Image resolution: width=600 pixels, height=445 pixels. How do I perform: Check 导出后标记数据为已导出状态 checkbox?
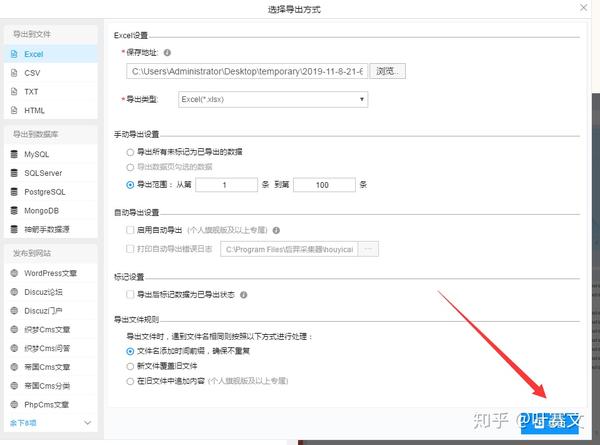[x=130, y=294]
